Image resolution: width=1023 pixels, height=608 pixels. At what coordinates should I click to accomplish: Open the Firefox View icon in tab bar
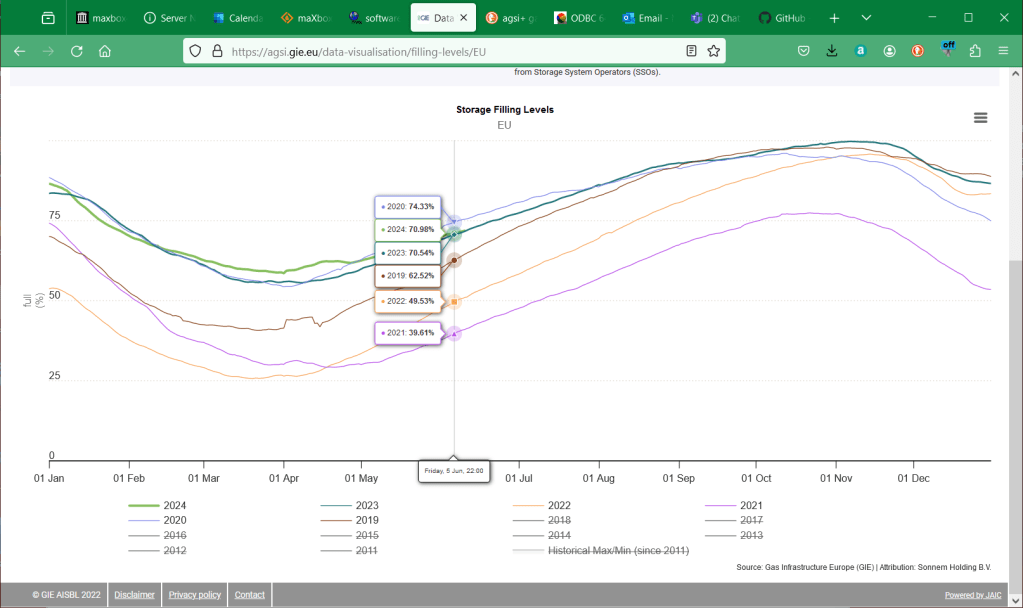pyautogui.click(x=48, y=18)
